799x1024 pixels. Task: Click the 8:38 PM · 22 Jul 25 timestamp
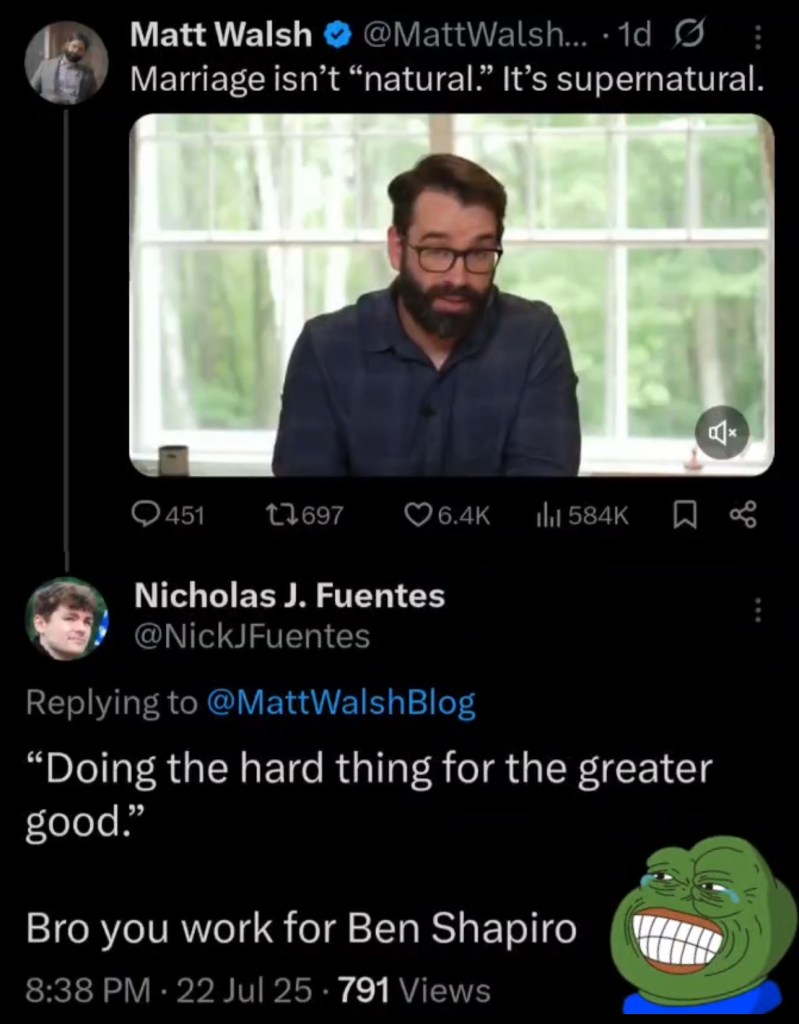pos(170,990)
